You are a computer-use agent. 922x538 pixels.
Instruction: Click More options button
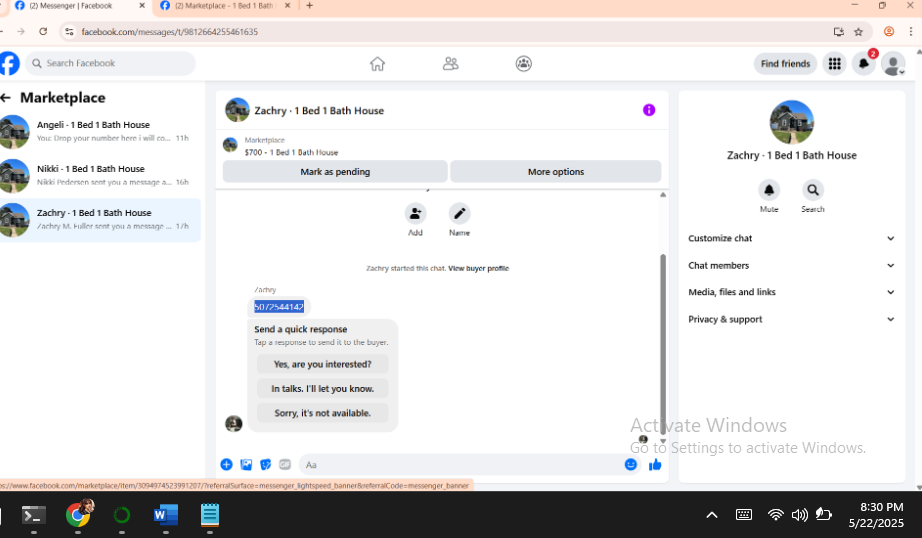(x=556, y=172)
